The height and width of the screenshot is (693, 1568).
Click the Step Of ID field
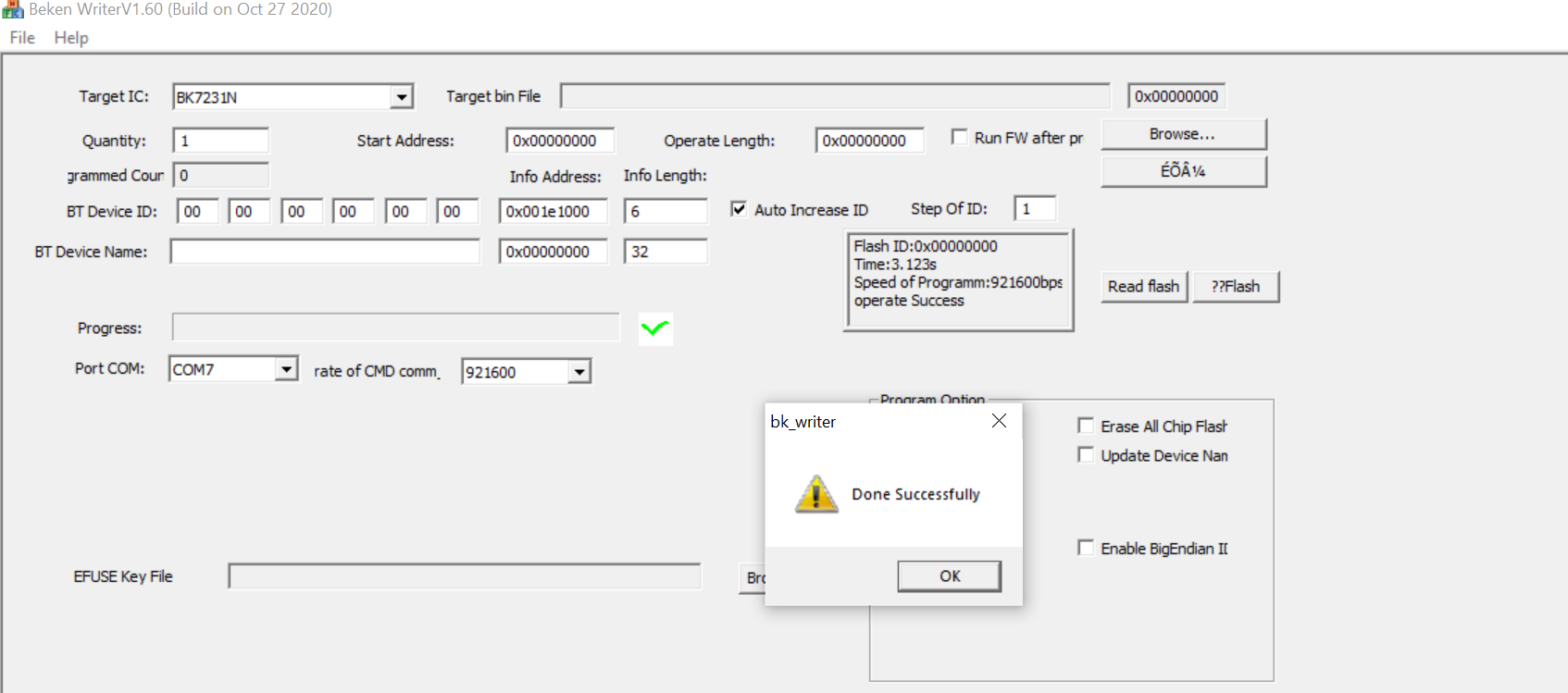click(1035, 208)
